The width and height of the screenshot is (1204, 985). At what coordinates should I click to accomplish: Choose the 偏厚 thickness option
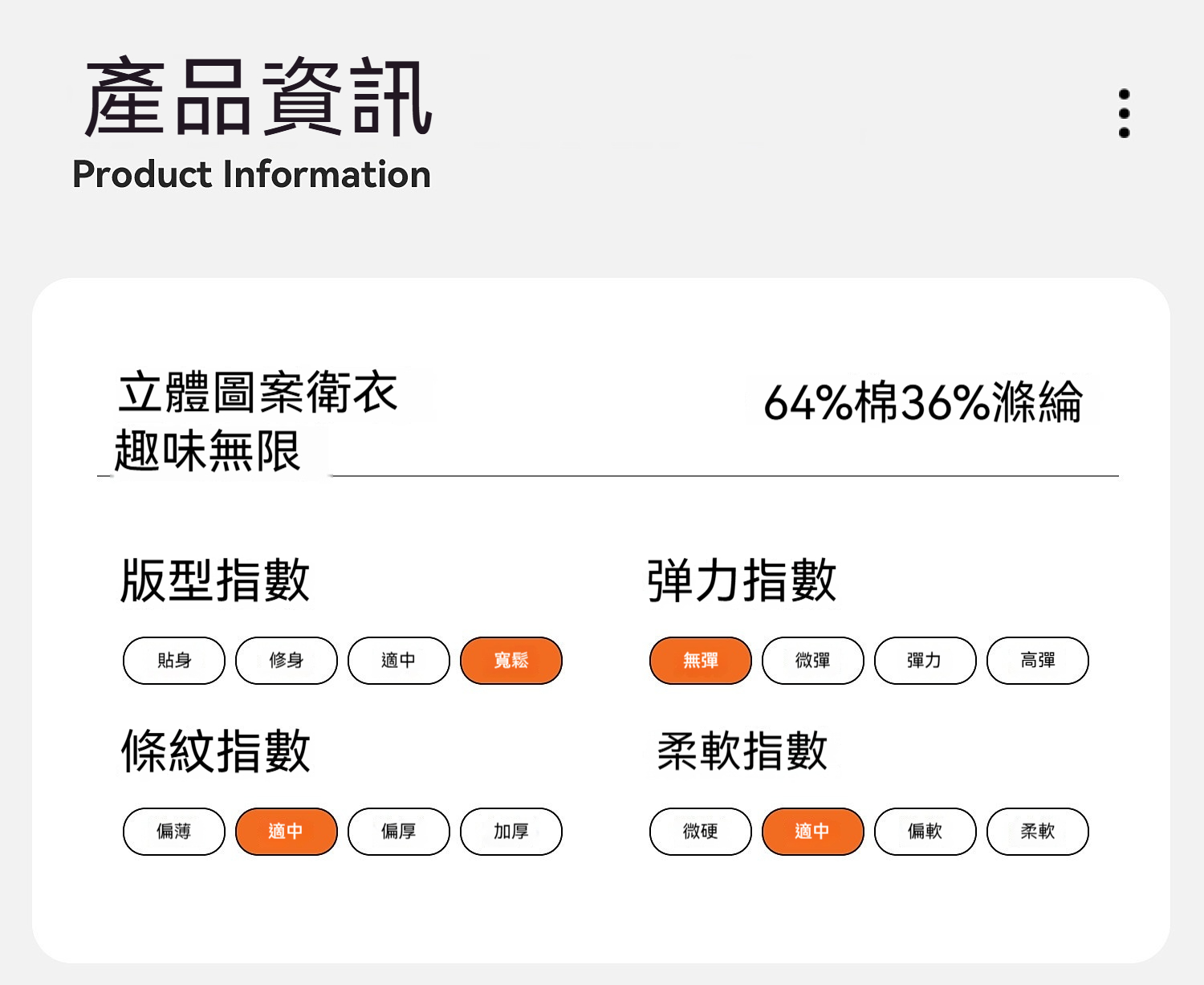click(x=399, y=832)
